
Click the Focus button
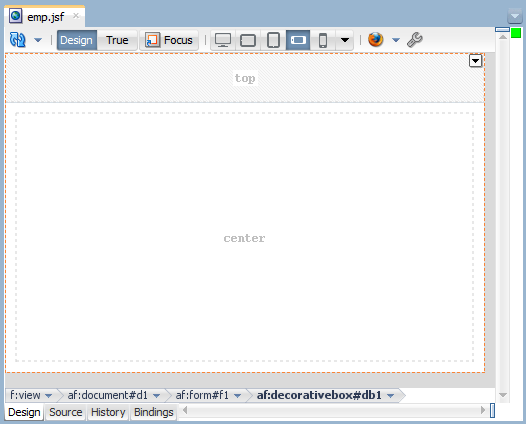169,40
